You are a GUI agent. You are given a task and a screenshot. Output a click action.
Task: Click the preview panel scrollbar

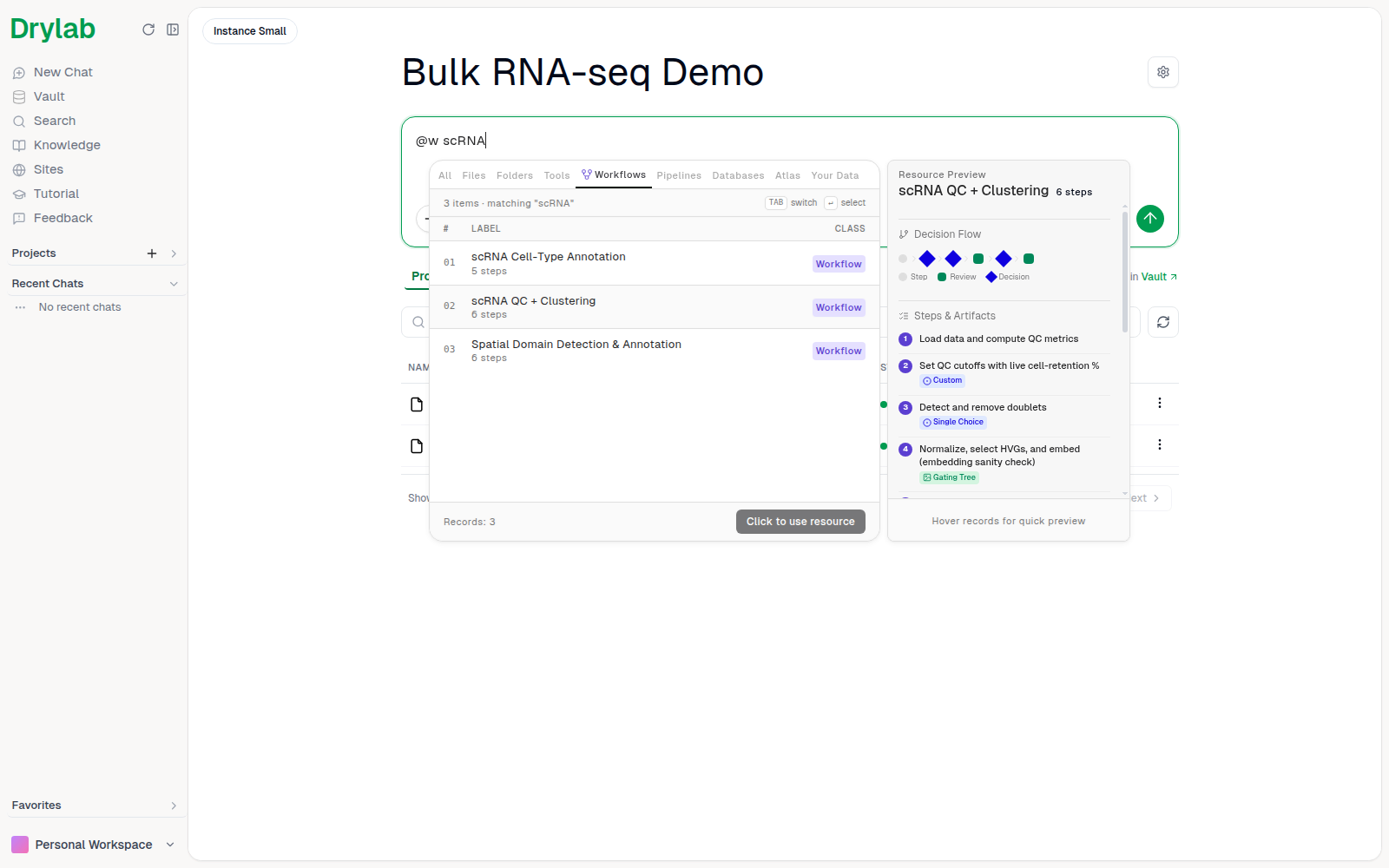click(x=1125, y=272)
